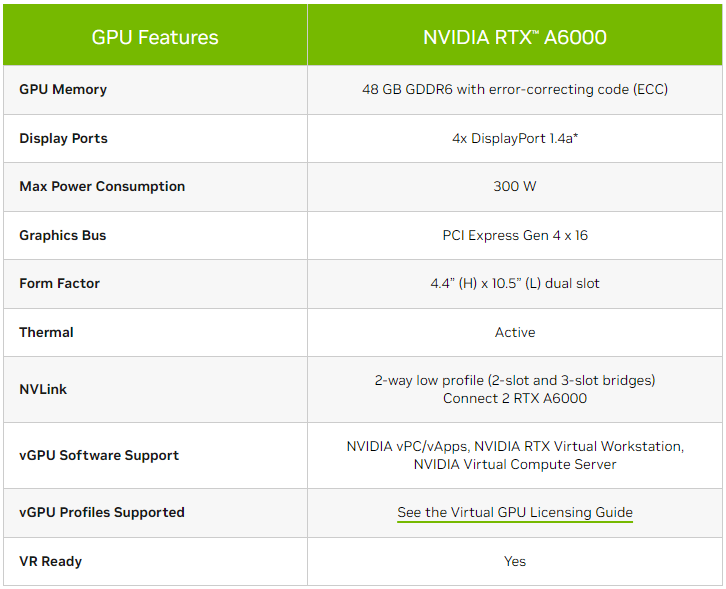Select the vGPU Software Support label

(x=99, y=456)
